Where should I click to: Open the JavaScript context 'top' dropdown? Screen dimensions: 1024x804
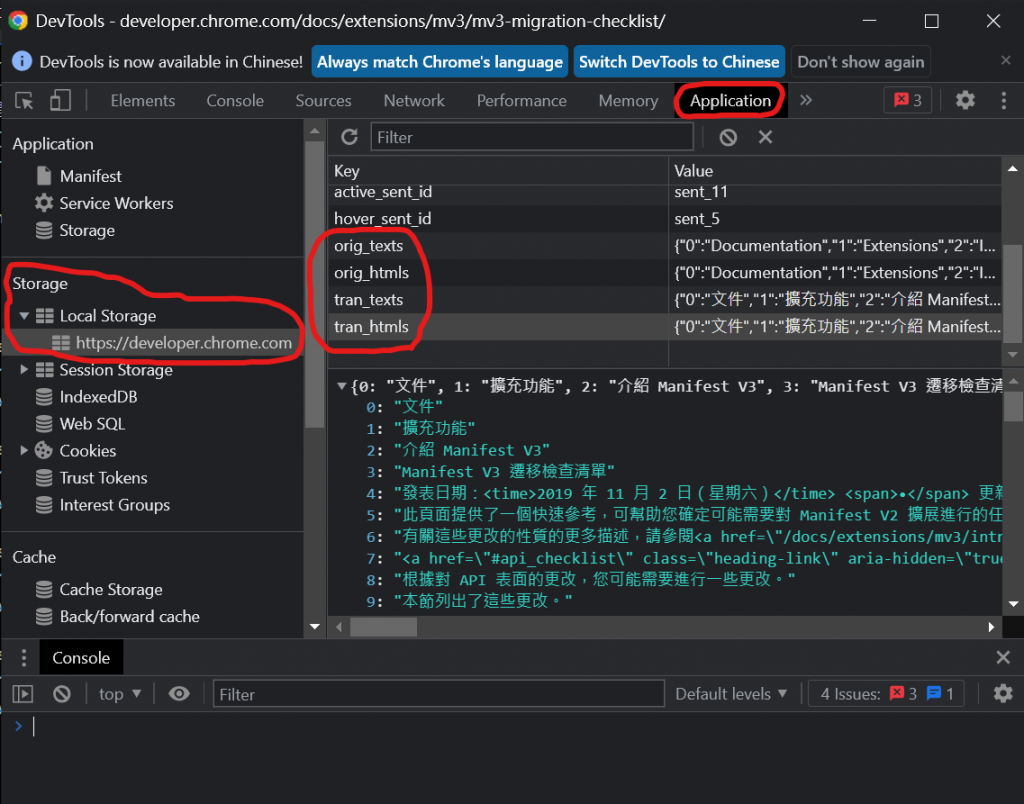(120, 694)
